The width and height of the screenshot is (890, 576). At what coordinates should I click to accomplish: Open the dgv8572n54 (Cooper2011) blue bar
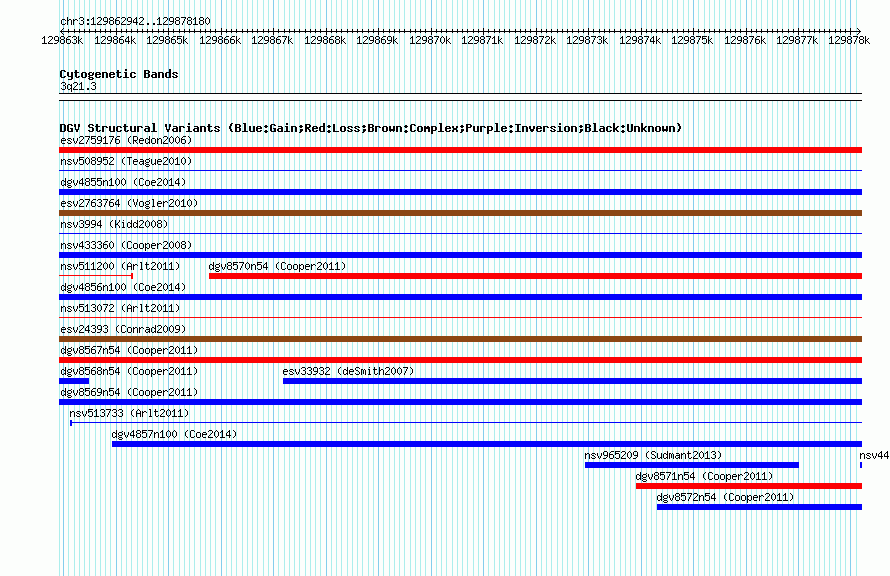[759, 507]
